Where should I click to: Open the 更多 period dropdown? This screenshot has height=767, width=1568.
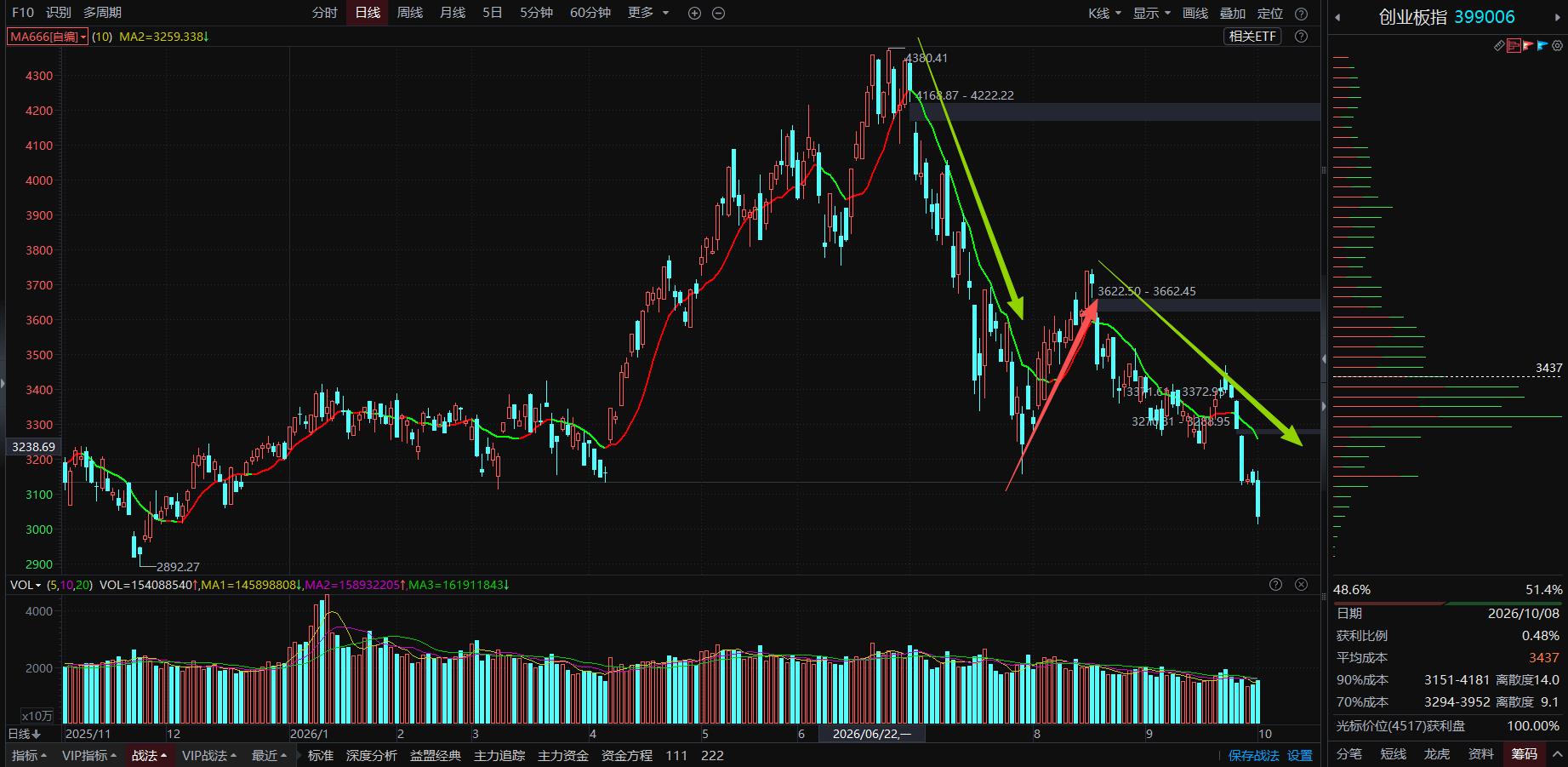tap(648, 13)
